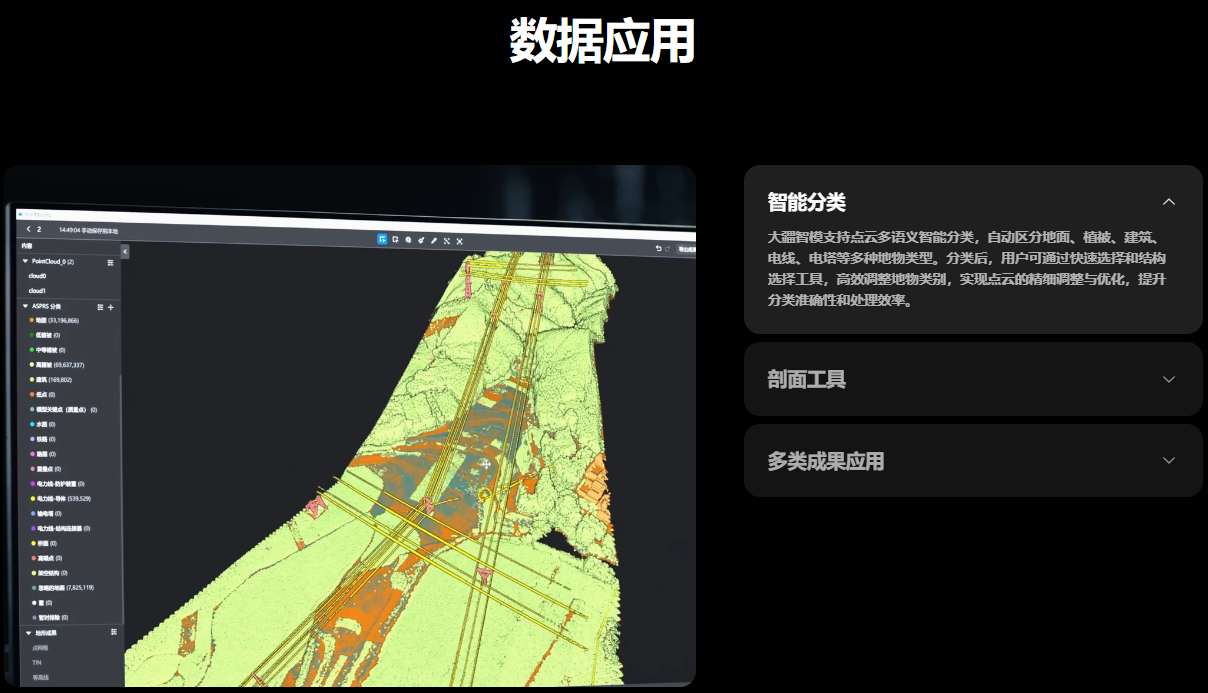The image size is (1208, 693).
Task: Collapse the 智能分类 accordion panel
Action: pyautogui.click(x=1168, y=202)
